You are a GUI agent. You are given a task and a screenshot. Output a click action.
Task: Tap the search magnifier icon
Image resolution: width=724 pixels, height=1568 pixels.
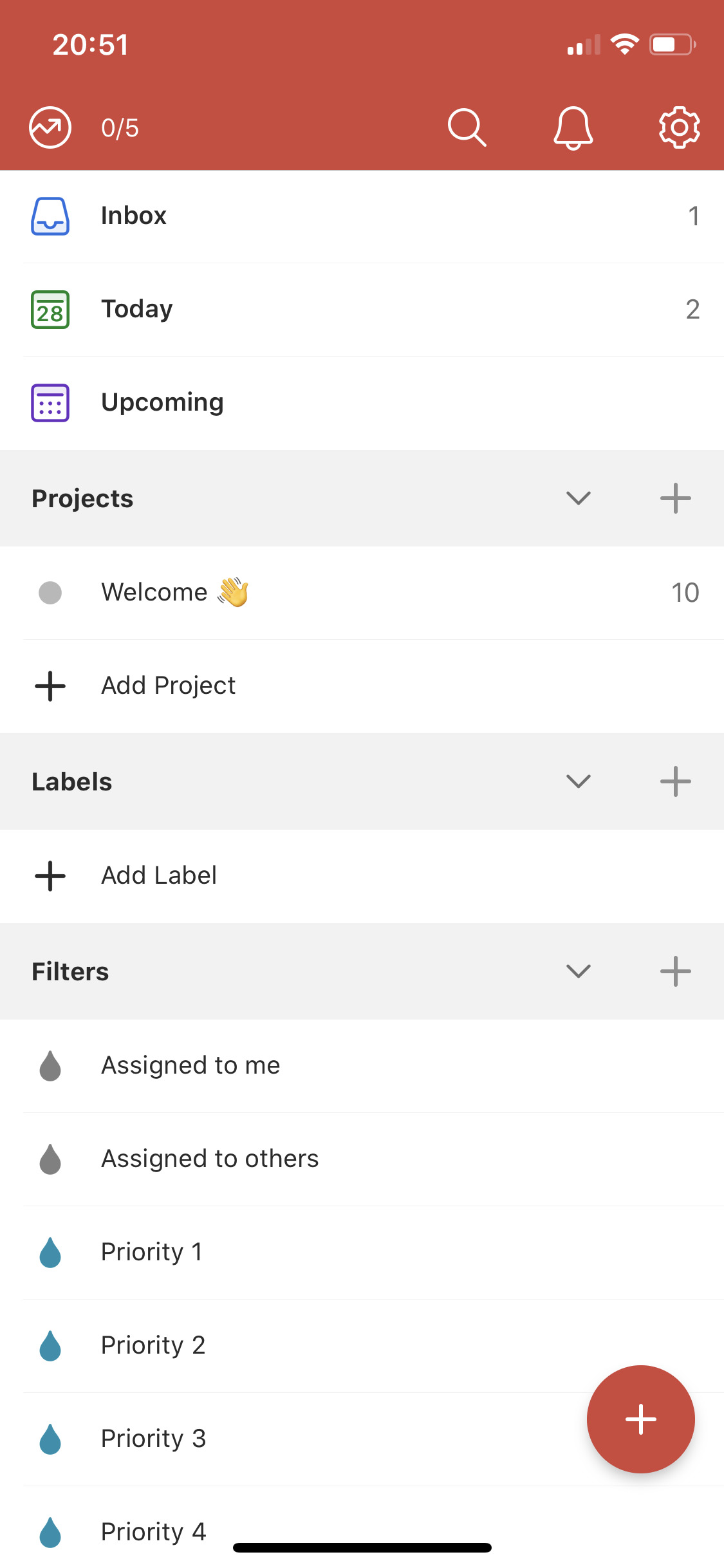(x=467, y=127)
